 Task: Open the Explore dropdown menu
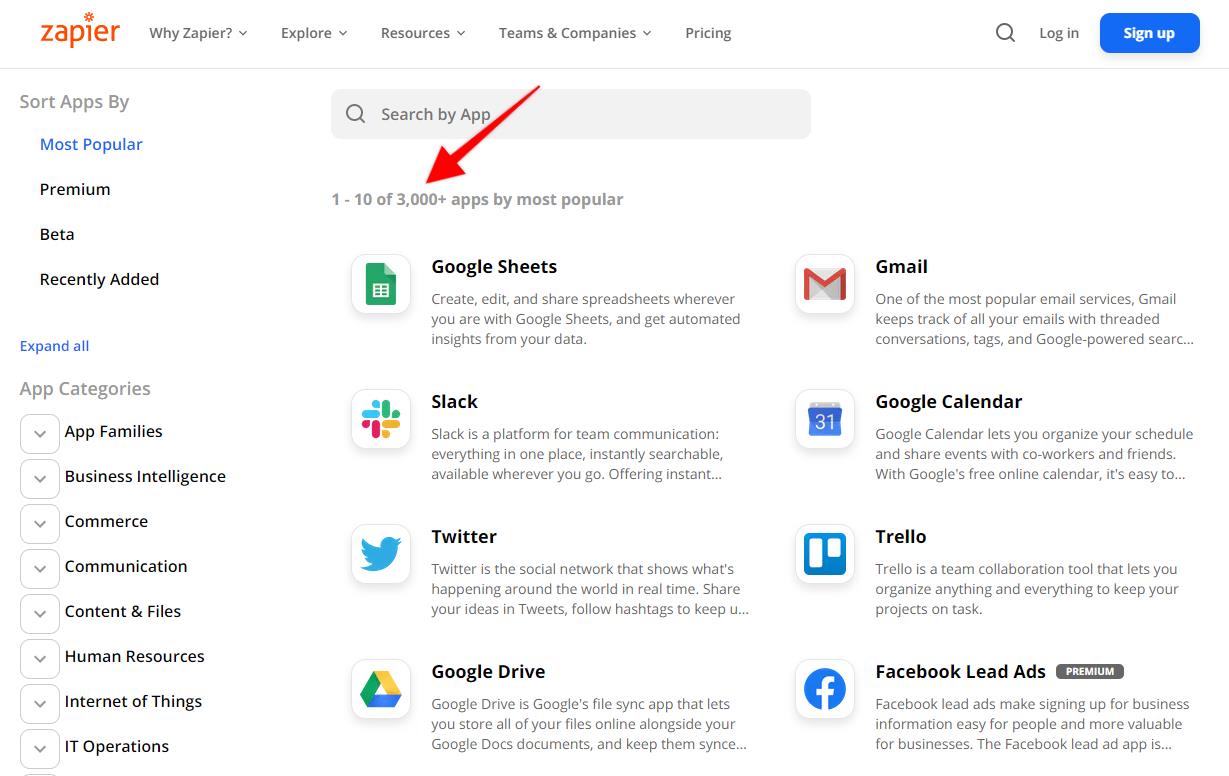314,33
